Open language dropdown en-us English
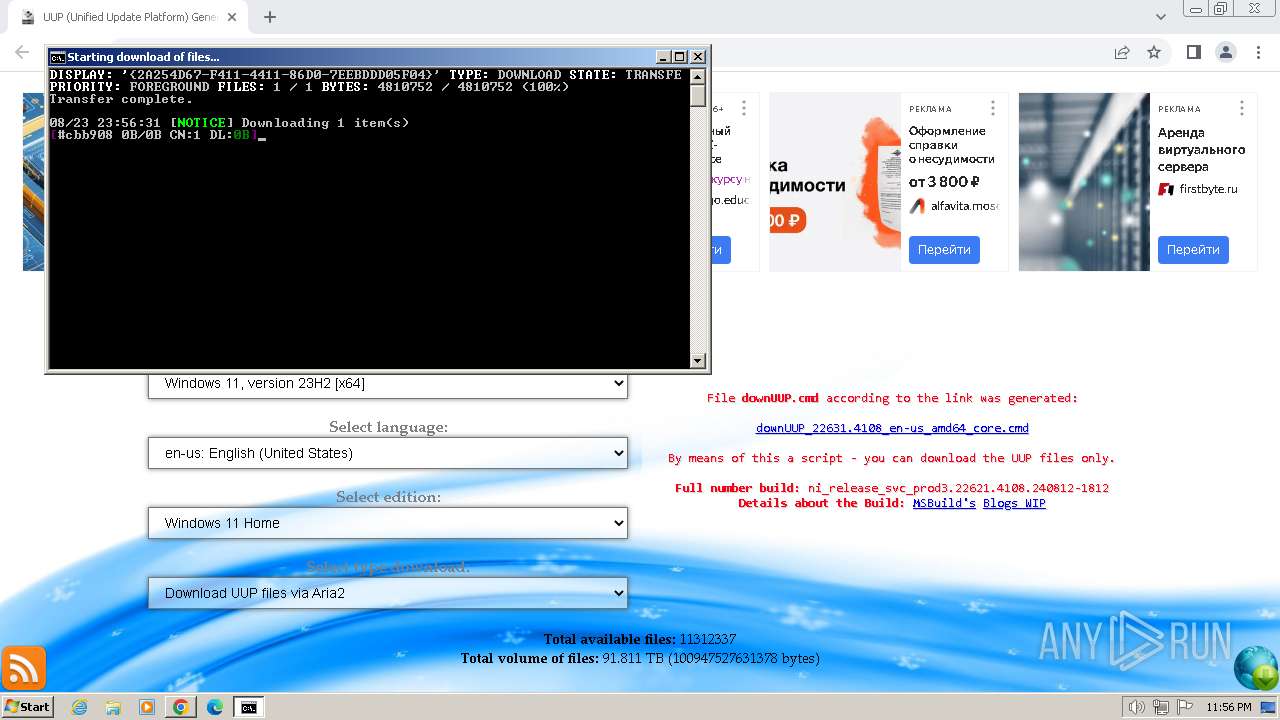This screenshot has height=720, width=1280. tap(388, 453)
